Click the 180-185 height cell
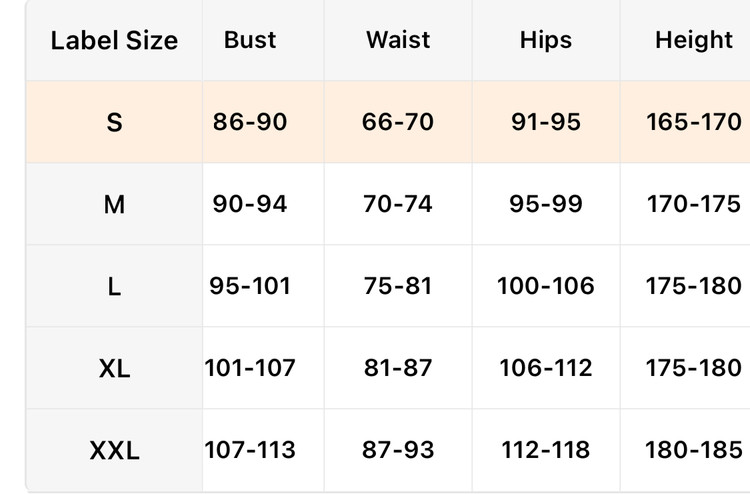Image resolution: width=750 pixels, height=494 pixels. 694,450
